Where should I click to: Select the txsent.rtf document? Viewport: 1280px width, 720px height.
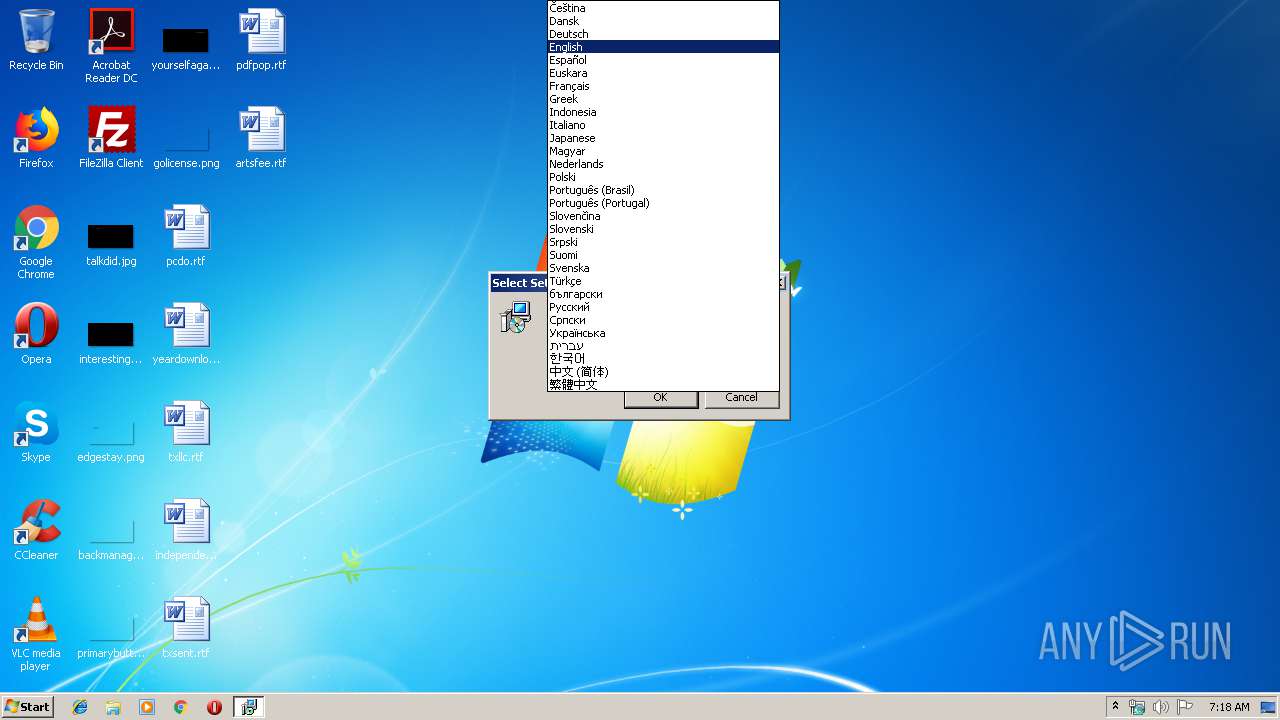click(186, 628)
